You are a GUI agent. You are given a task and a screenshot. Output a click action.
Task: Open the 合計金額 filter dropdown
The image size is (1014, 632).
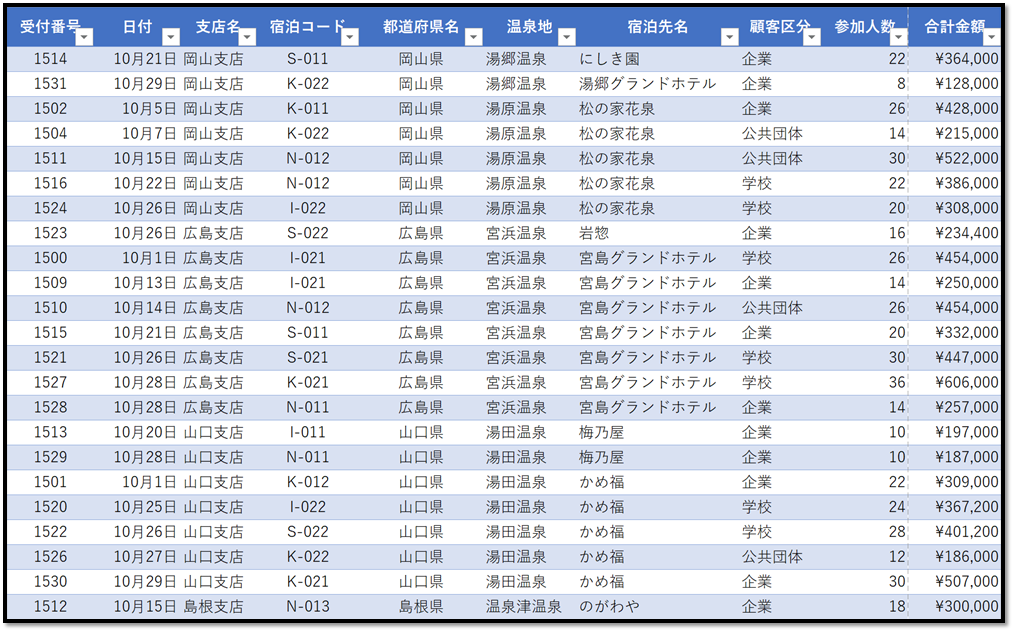pos(990,37)
